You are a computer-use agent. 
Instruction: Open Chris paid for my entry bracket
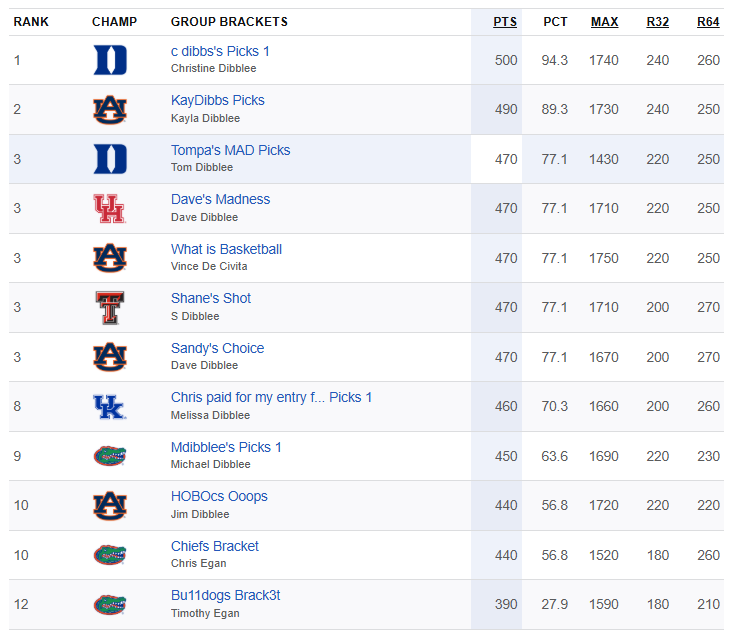pos(272,397)
